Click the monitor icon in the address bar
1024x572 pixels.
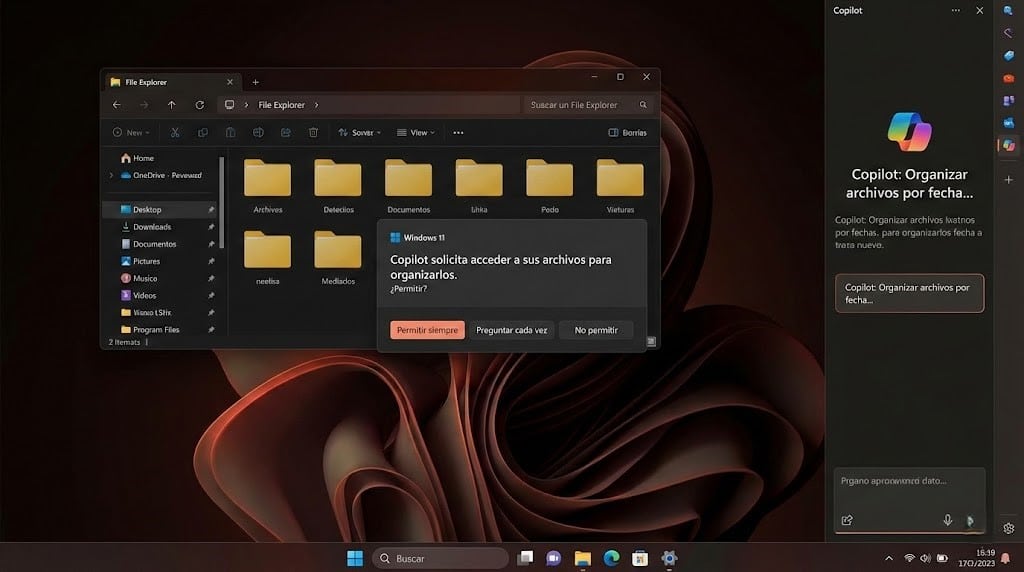pyautogui.click(x=229, y=104)
